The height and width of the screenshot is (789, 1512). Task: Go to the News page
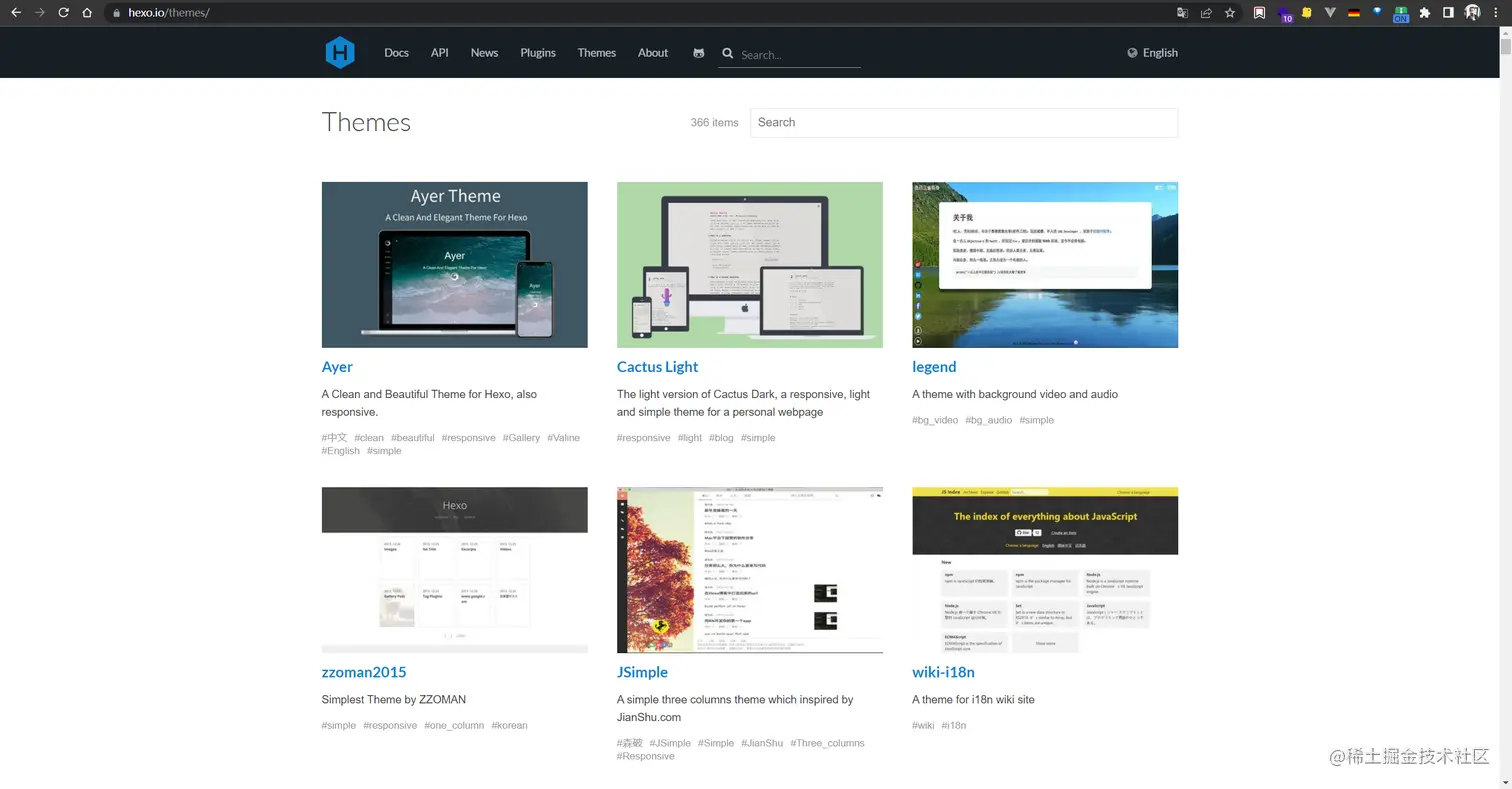click(x=484, y=53)
